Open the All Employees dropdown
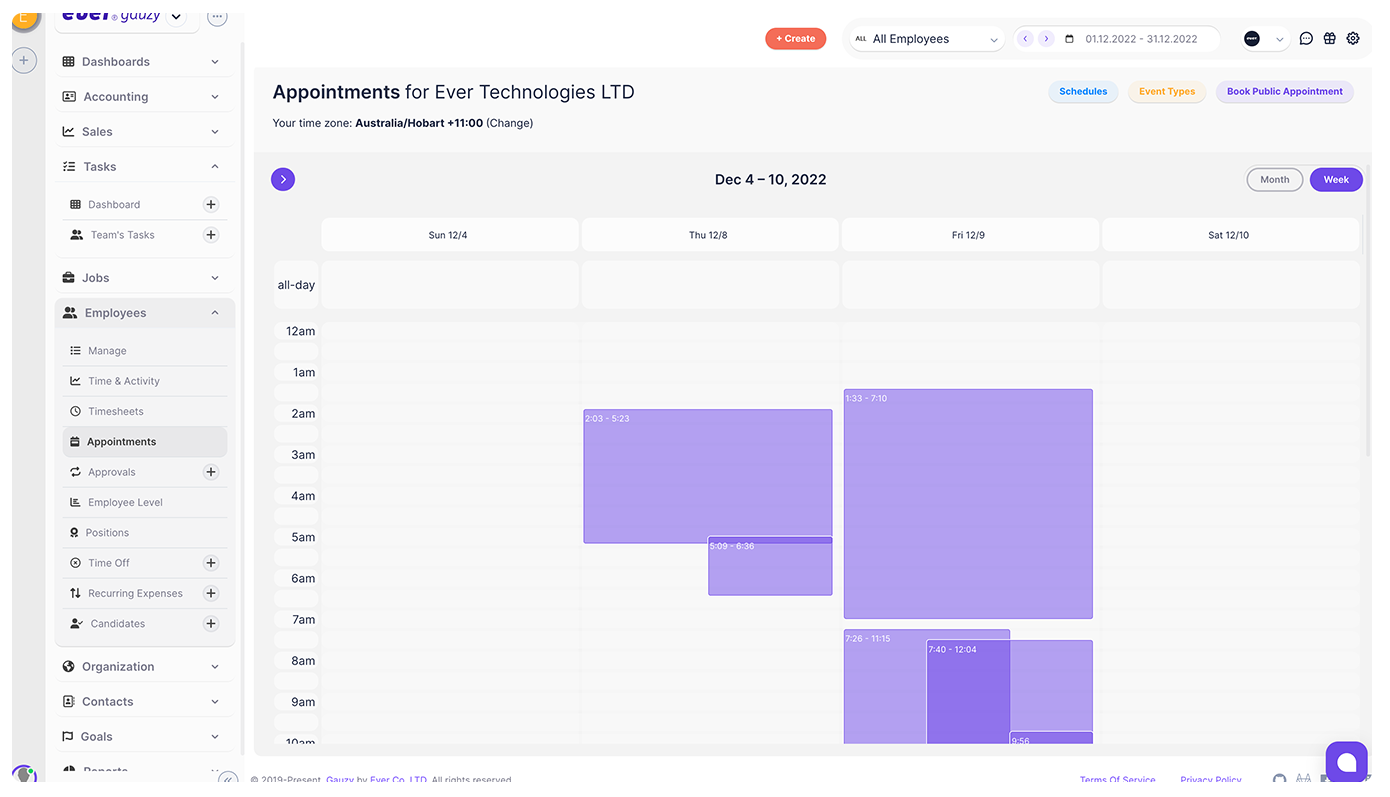The width and height of the screenshot is (1390, 797). point(926,38)
